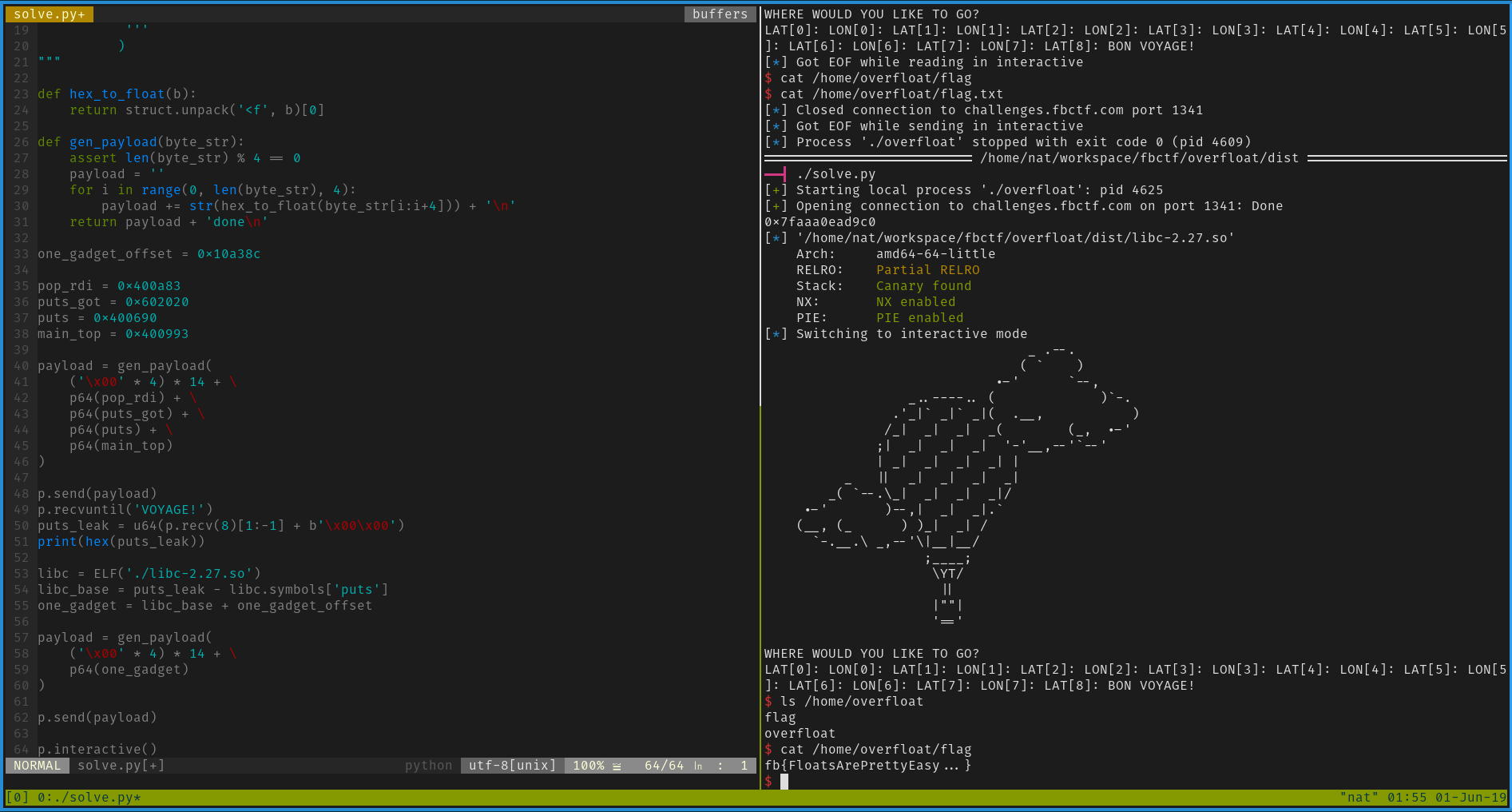
Task: Click the p.recvuntil('VOYAGE!') line
Action: (x=125, y=510)
